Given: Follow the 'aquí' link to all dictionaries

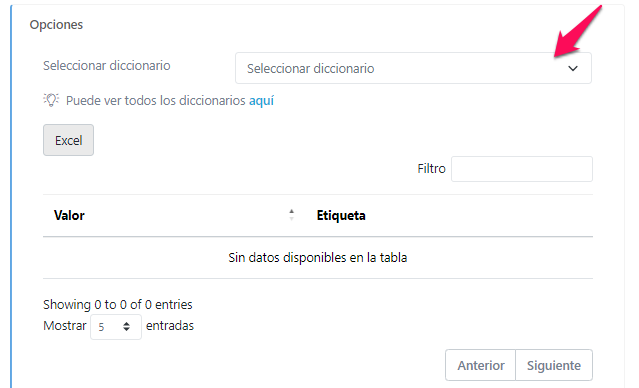Looking at the screenshot, I should tap(262, 100).
